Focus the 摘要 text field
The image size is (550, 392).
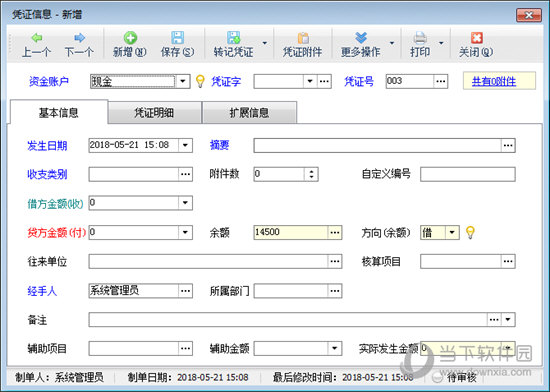377,145
